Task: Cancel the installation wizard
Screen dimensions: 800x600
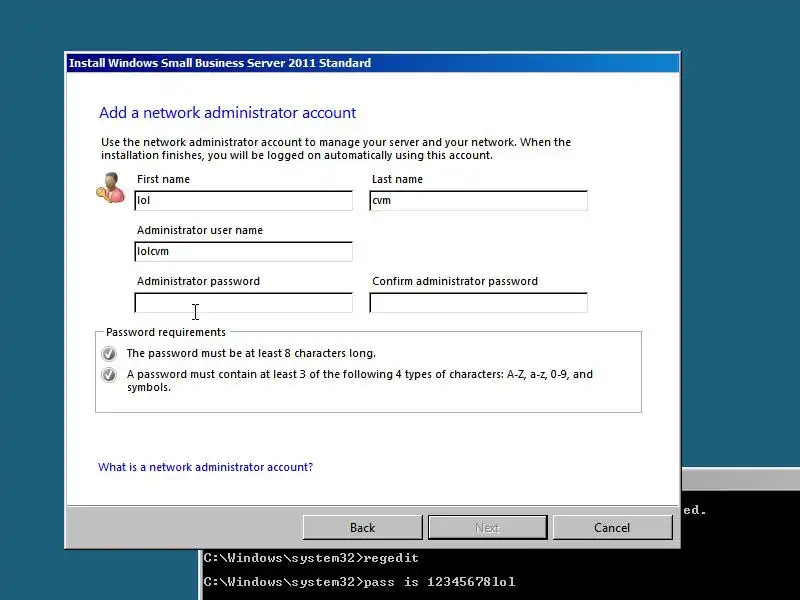Action: click(x=612, y=528)
